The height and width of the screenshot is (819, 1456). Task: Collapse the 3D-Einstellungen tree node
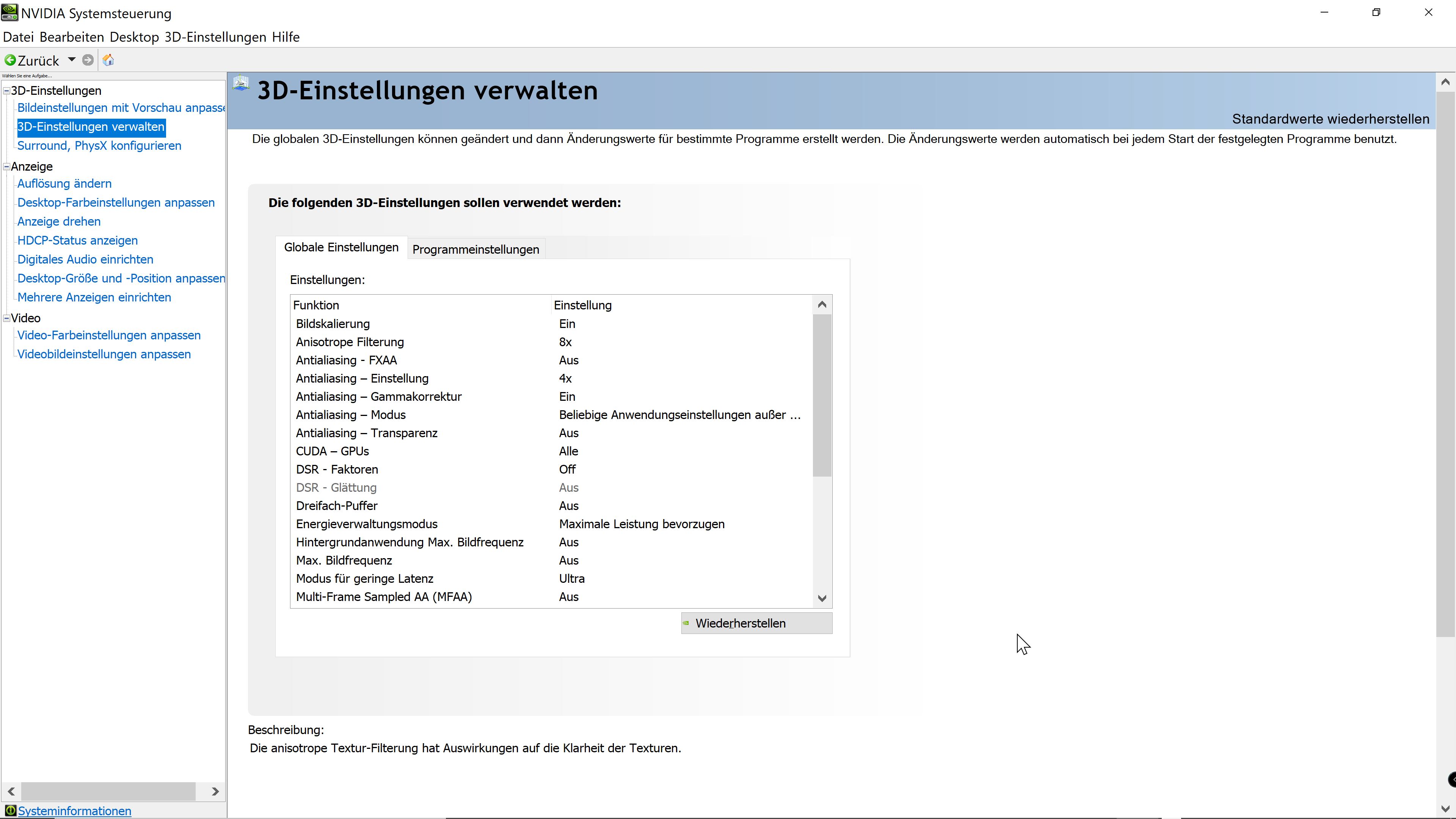click(7, 91)
